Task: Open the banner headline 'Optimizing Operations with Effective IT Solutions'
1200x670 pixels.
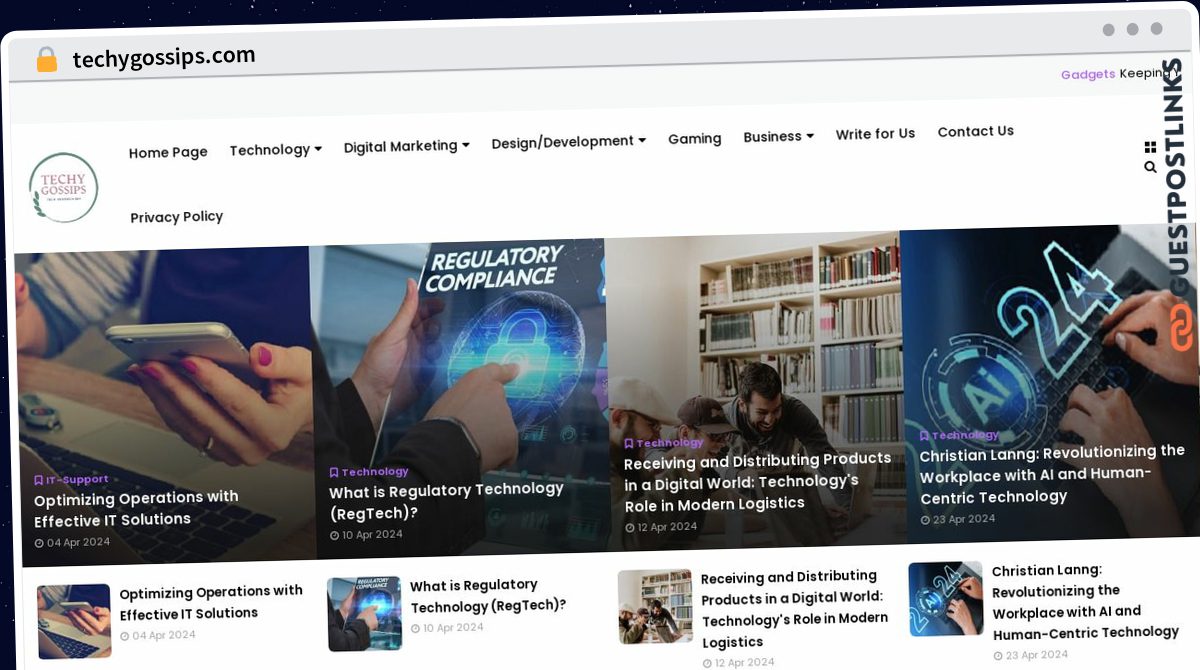Action: (x=137, y=509)
